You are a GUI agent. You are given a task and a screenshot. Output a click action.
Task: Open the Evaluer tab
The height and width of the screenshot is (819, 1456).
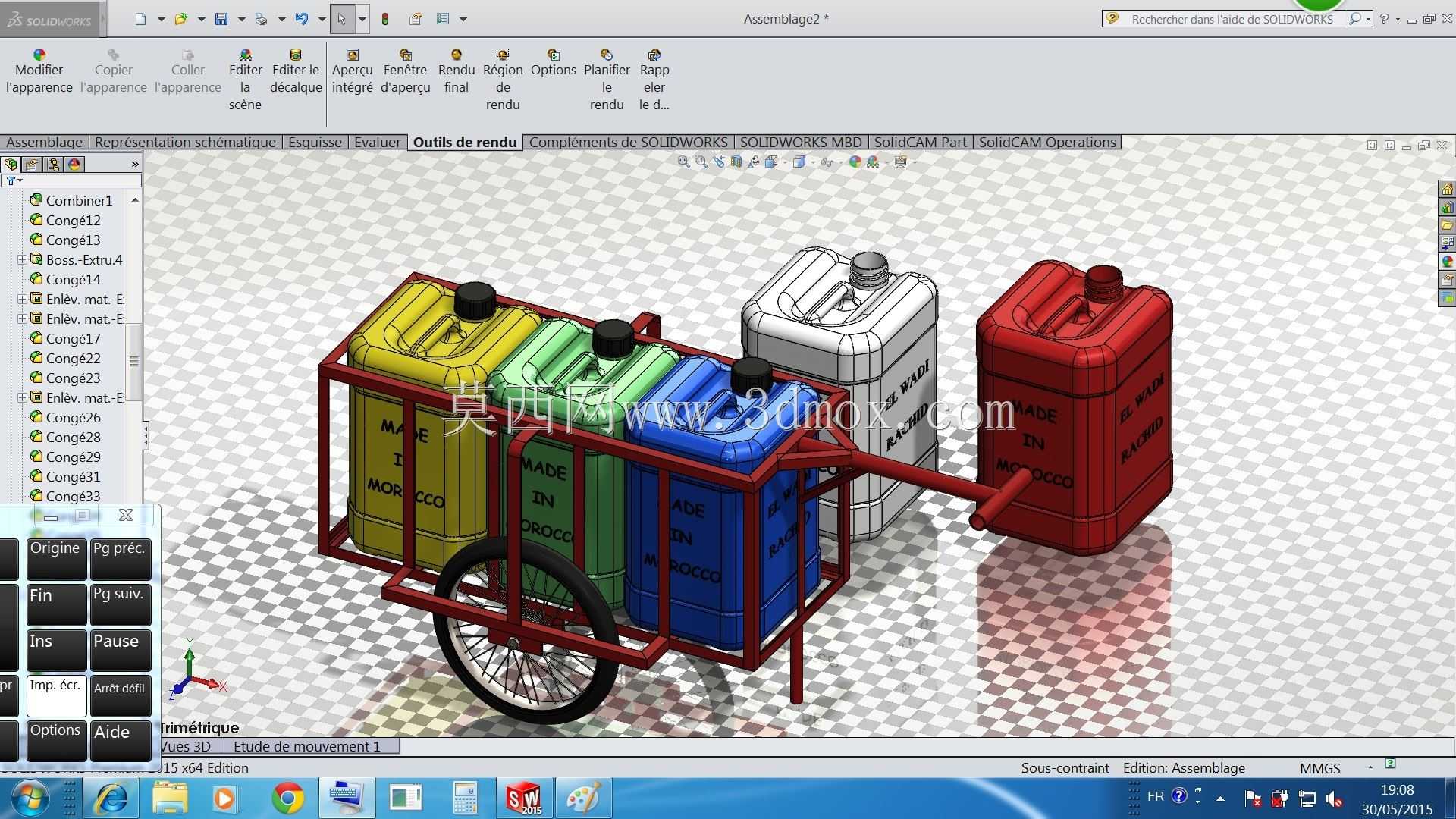[x=377, y=142]
